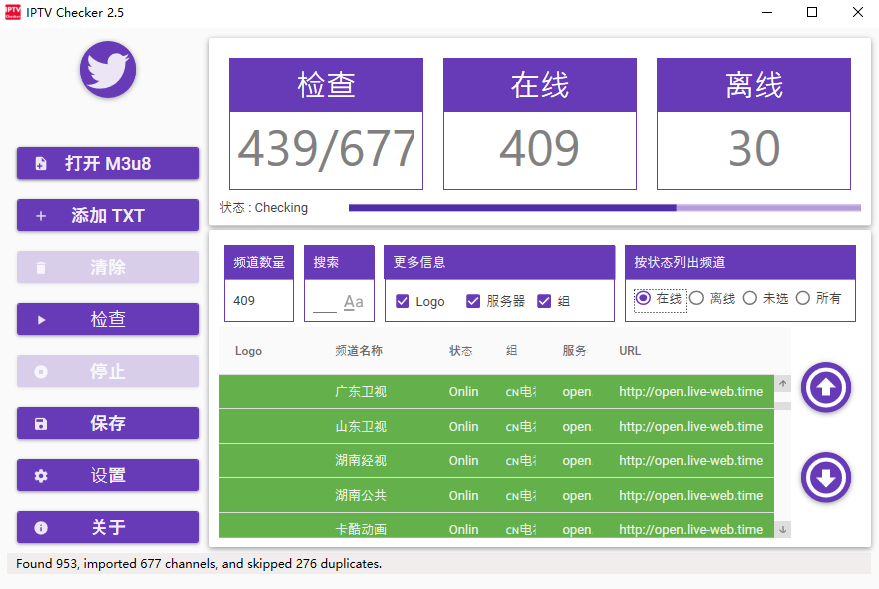Toggle the 组 group checkbox

[x=544, y=302]
